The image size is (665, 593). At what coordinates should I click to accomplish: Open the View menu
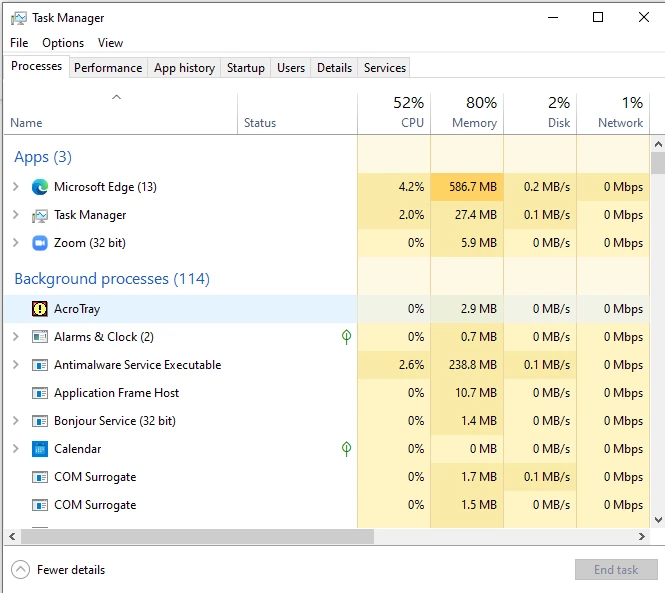coord(110,43)
